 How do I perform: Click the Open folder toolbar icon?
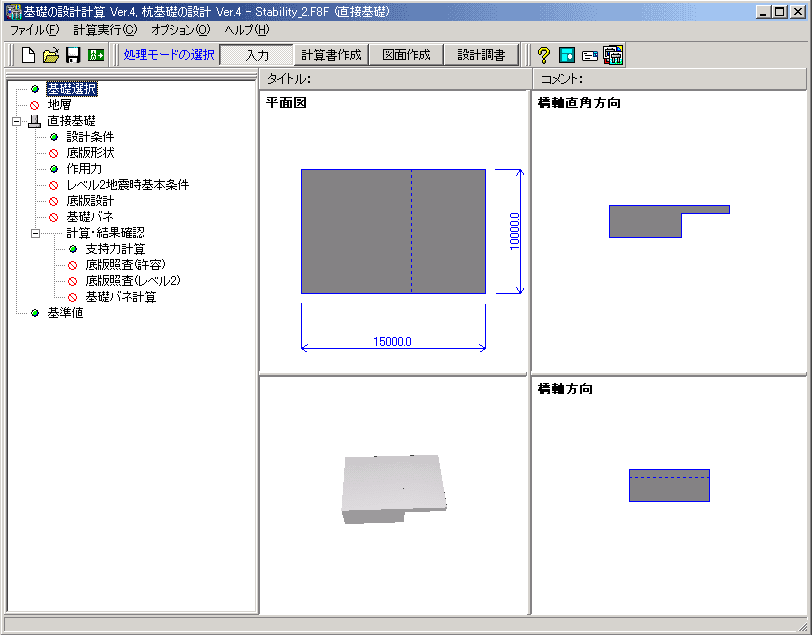[51, 55]
